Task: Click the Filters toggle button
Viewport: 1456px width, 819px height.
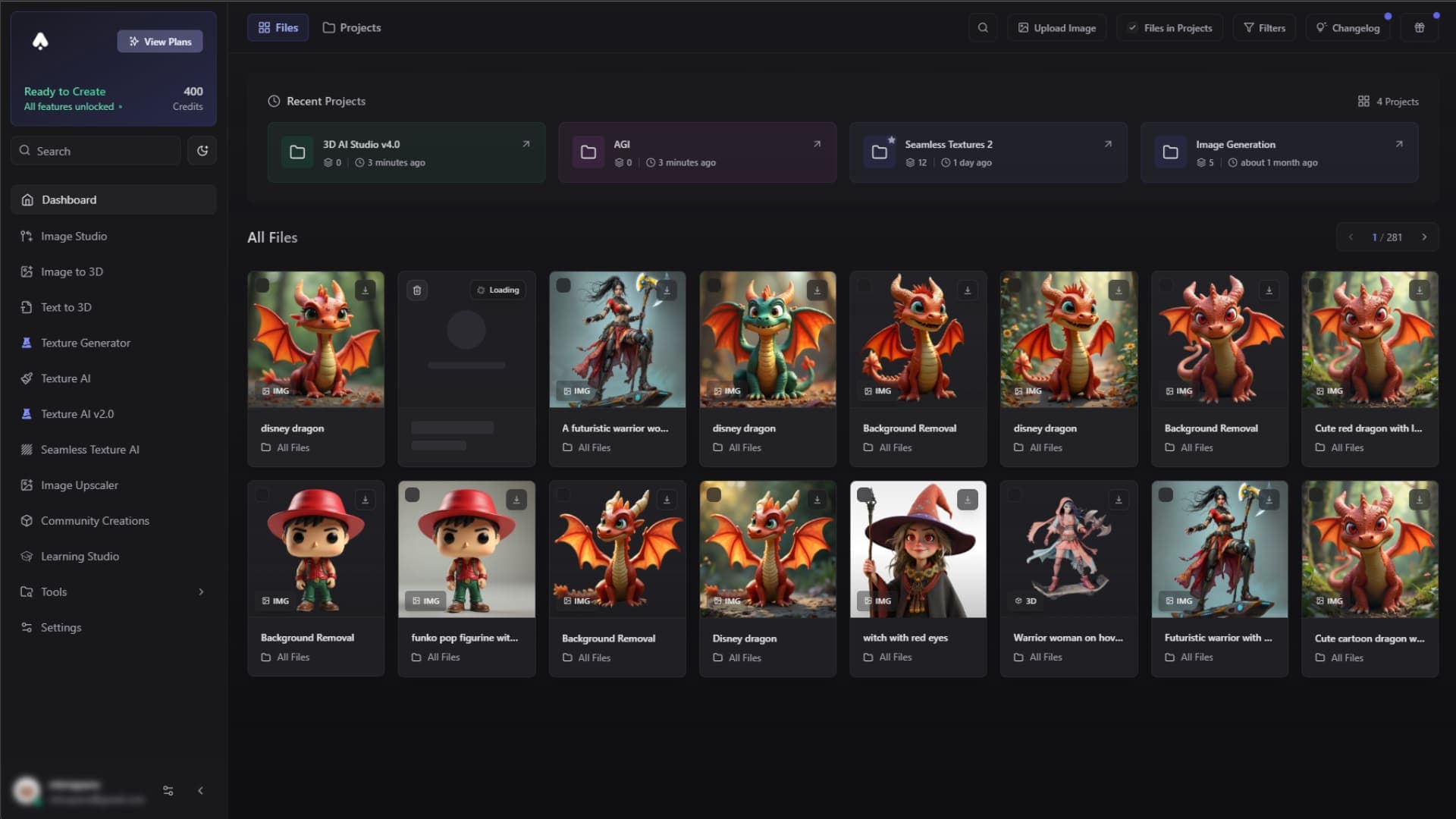Action: [1264, 27]
